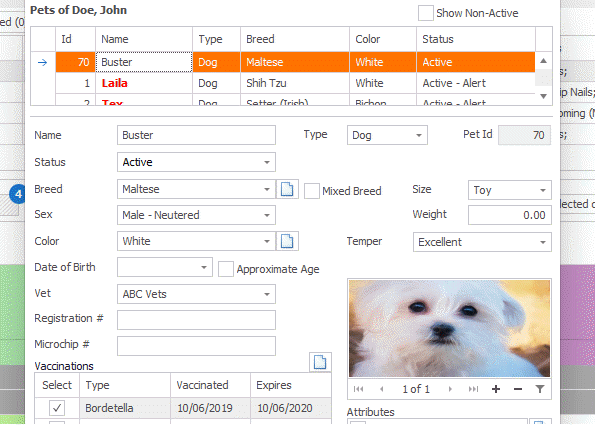
Task: Tick the Approximate Age checkbox
Action: [x=225, y=269]
